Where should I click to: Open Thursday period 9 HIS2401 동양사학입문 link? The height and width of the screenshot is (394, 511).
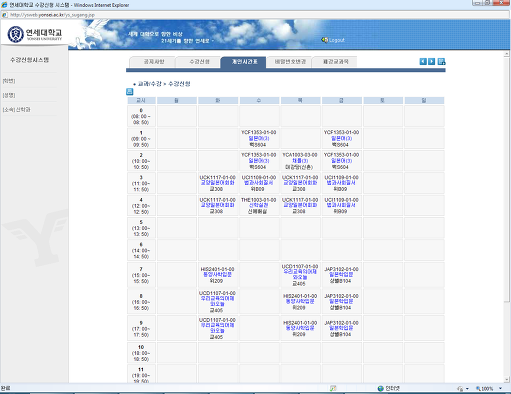click(x=300, y=328)
